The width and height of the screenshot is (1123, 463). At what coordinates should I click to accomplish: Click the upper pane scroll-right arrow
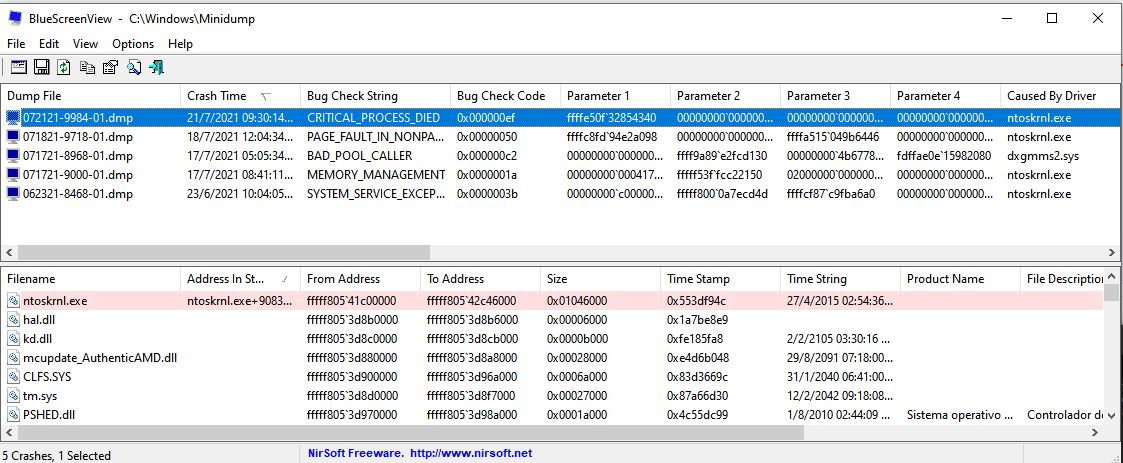coord(1112,252)
